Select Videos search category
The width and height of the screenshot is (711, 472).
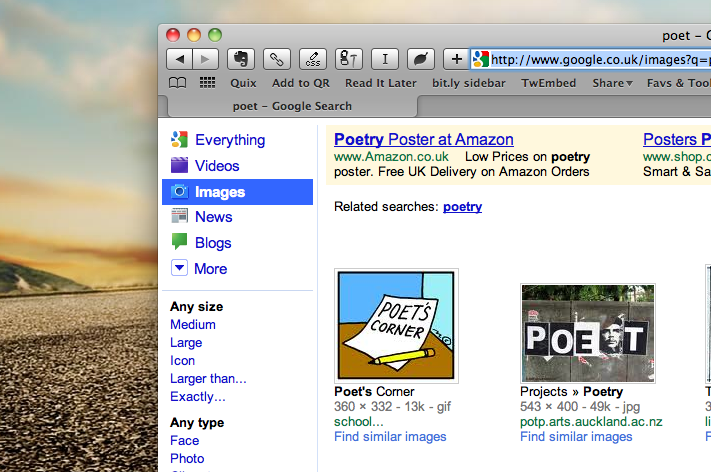tap(217, 165)
